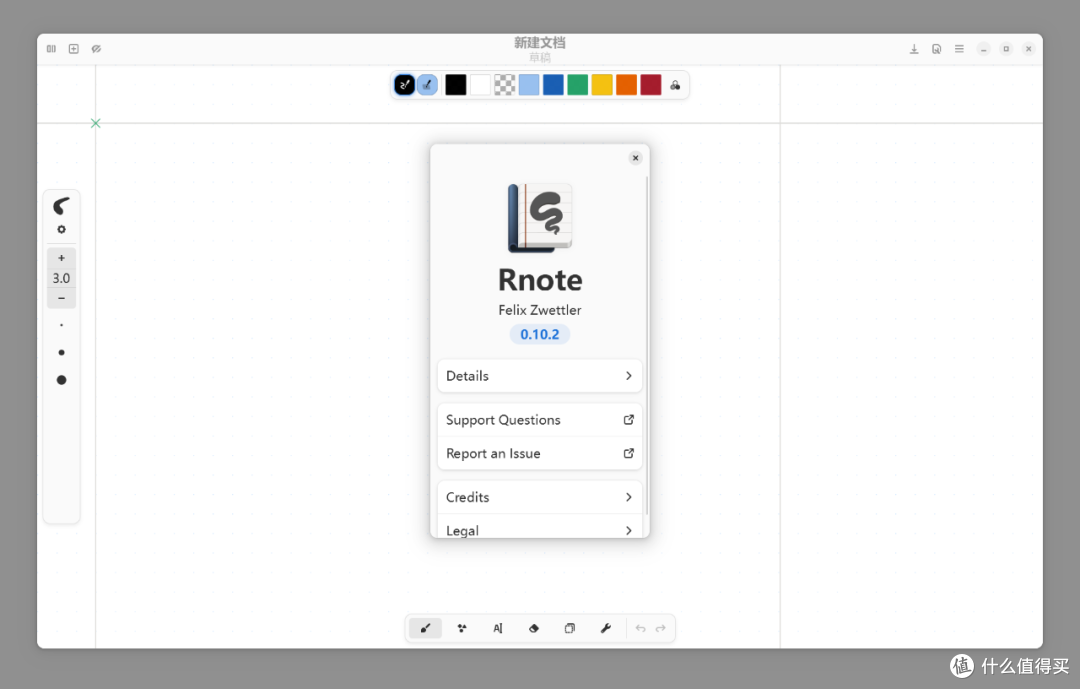1080x689 pixels.
Task: Choose the Selector tool
Action: tap(569, 628)
